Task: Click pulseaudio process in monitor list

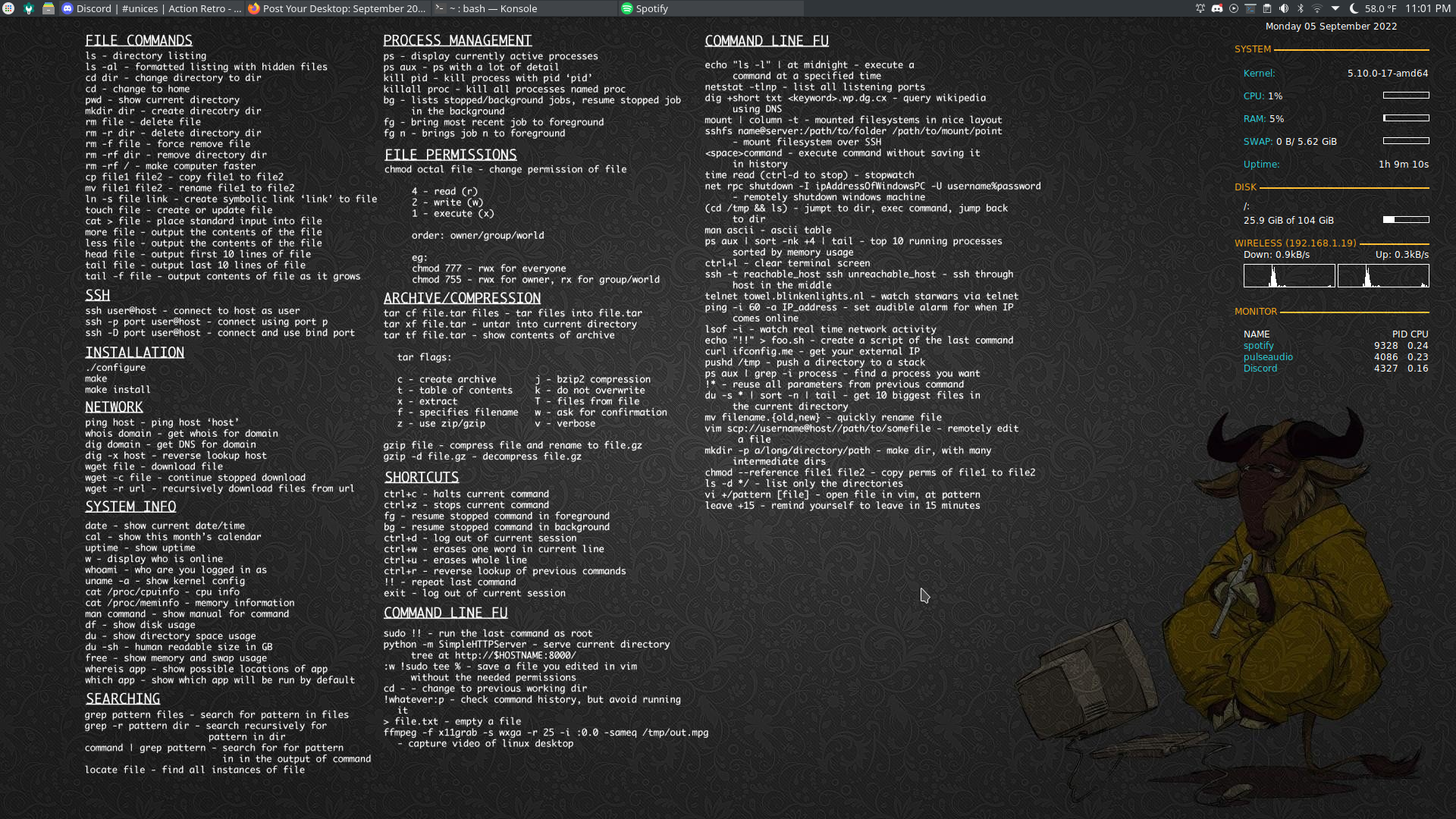Action: click(1268, 357)
